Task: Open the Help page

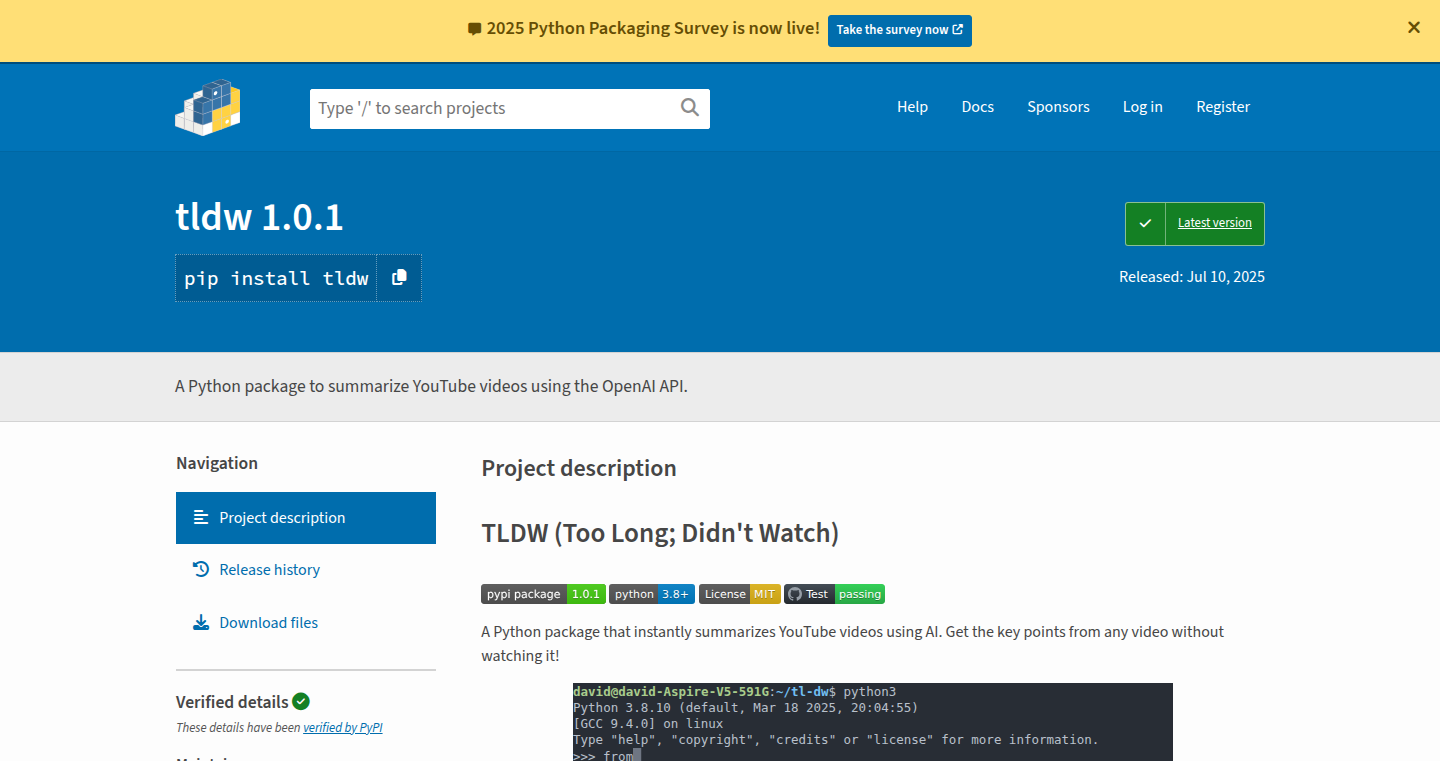Action: [912, 107]
